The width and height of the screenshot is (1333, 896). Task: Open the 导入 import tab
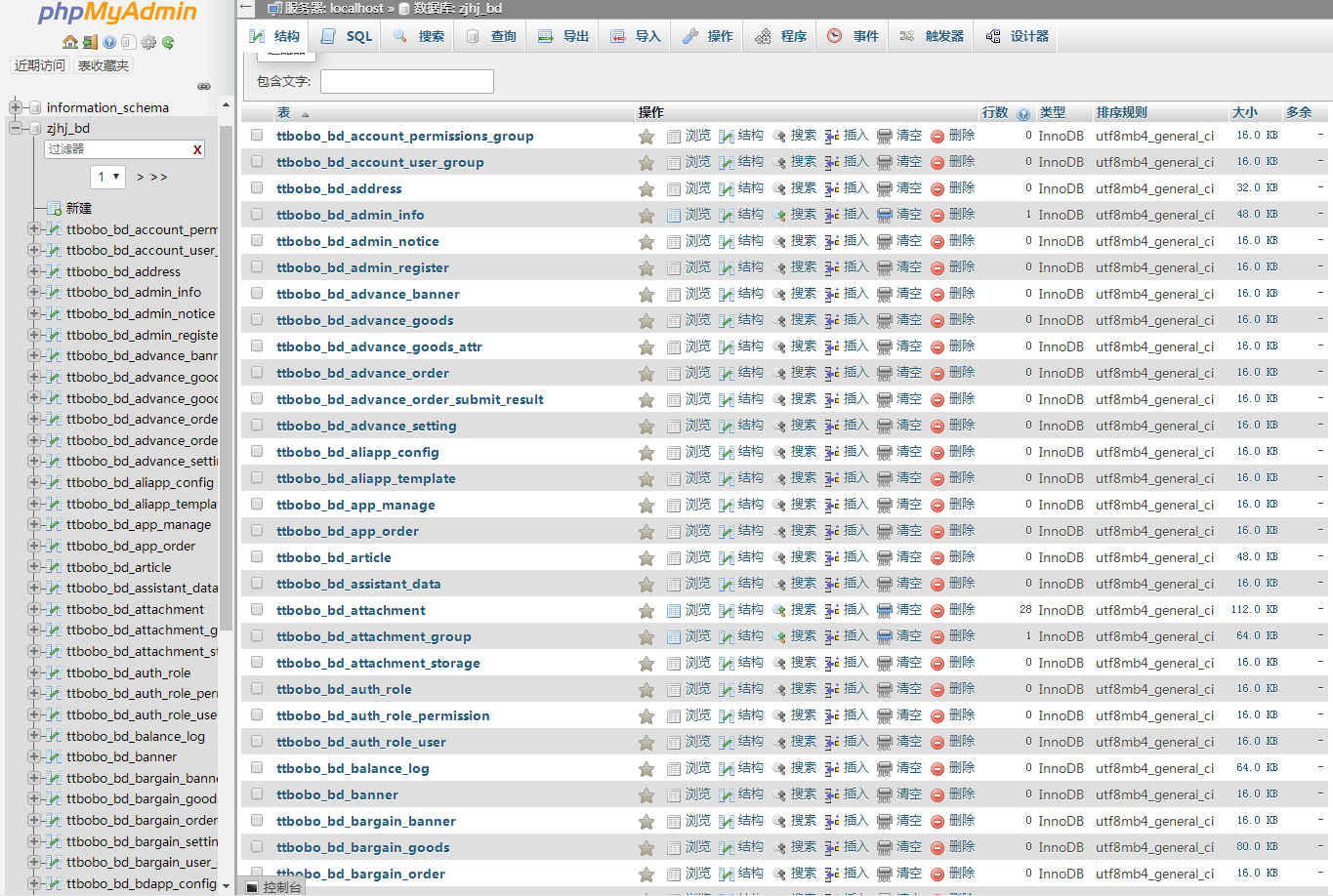coord(636,36)
